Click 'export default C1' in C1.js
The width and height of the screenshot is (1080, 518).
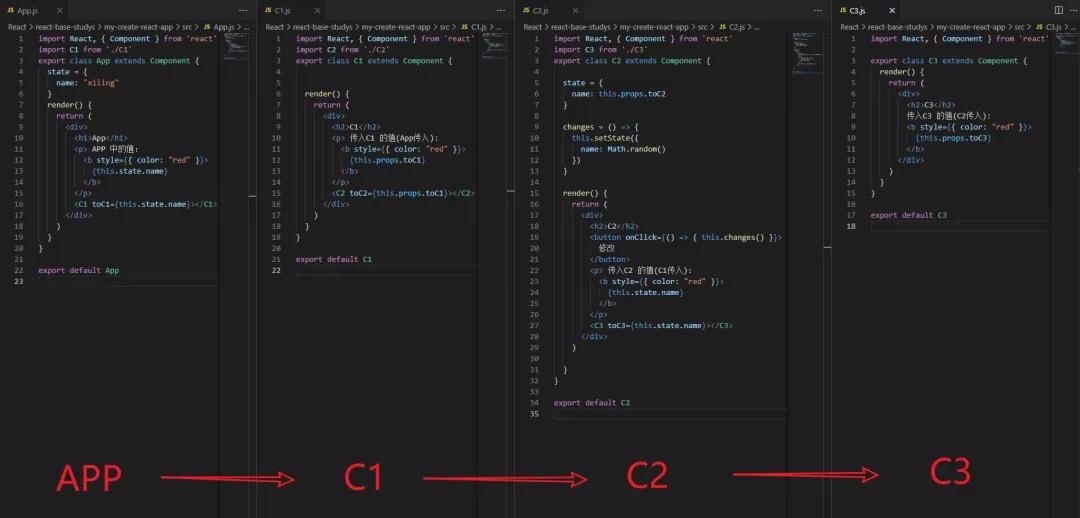click(334, 259)
